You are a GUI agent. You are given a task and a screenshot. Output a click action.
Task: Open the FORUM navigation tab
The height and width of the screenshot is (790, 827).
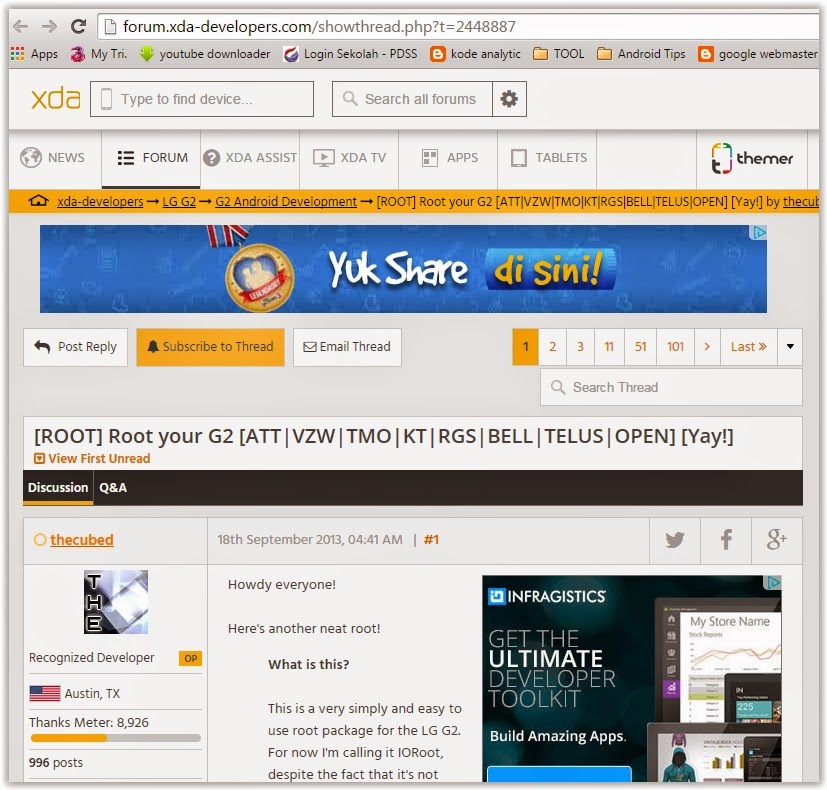point(151,158)
